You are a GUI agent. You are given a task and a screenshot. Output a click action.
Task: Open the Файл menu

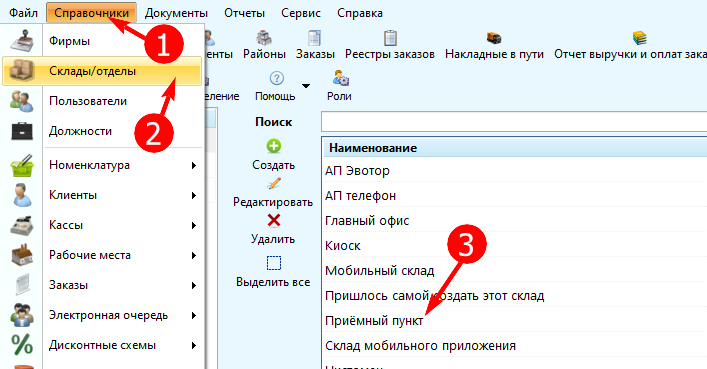[x=23, y=13]
